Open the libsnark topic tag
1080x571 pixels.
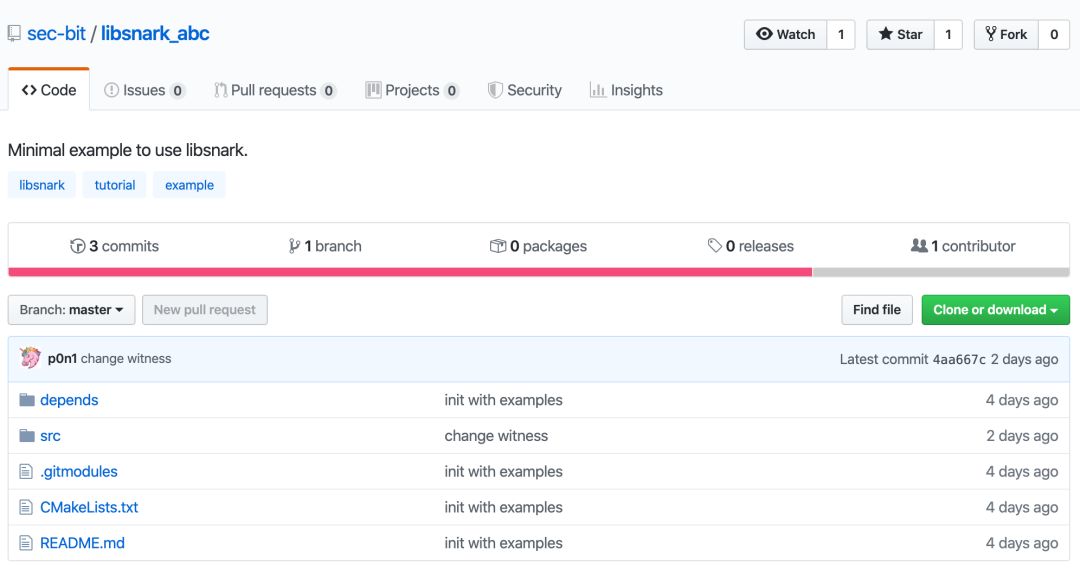42,185
